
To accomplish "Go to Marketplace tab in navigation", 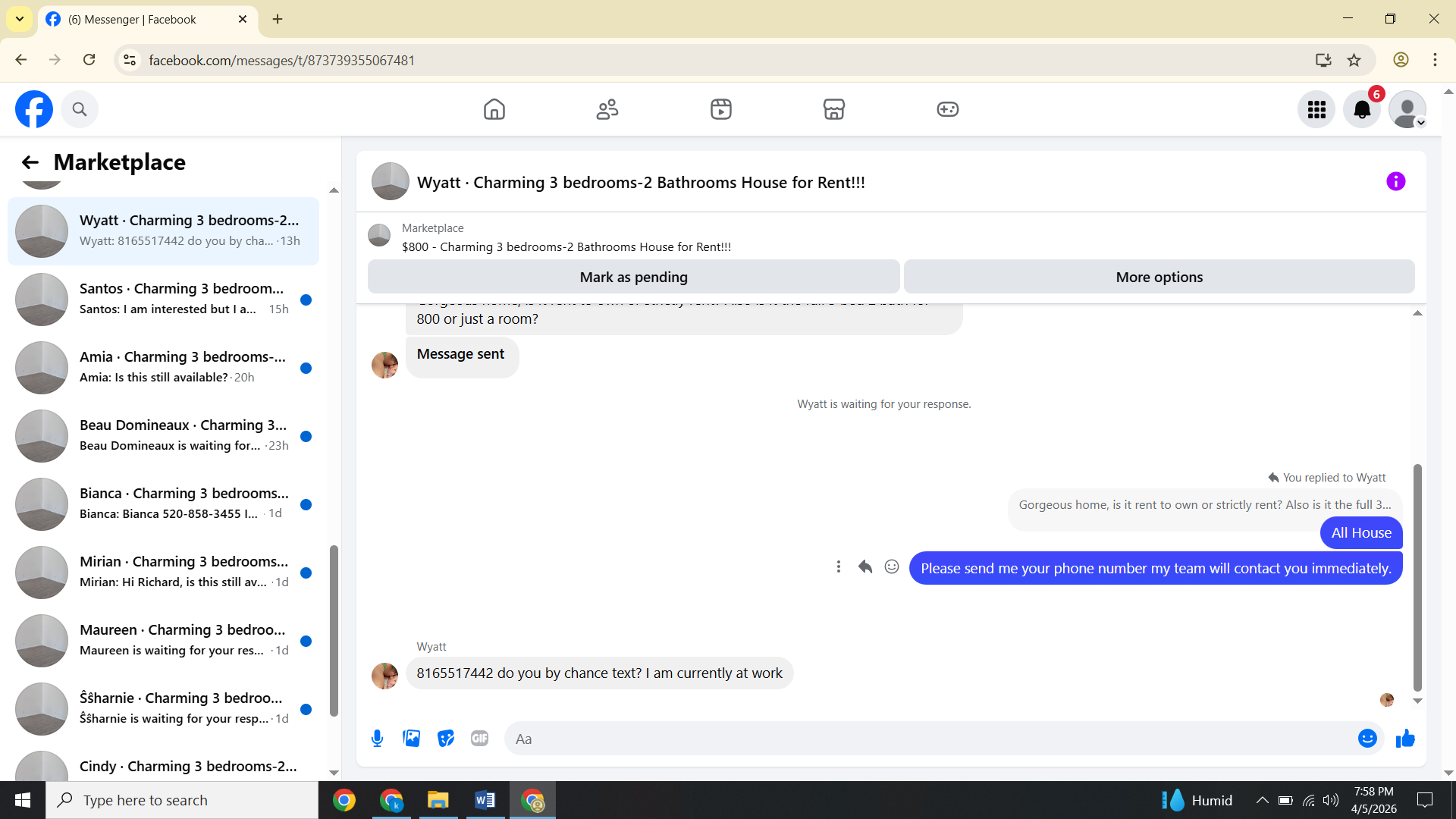I will click(833, 110).
